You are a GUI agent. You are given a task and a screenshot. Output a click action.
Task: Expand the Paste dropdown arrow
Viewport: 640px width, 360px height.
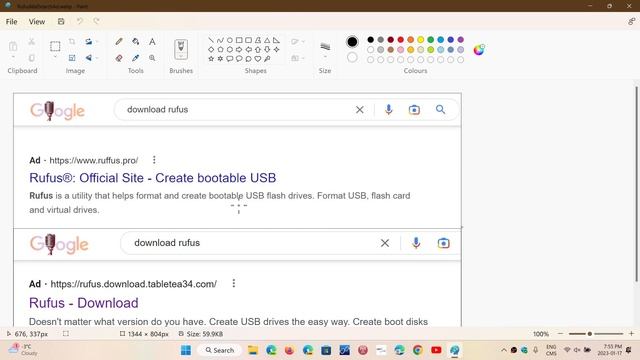click(13, 57)
